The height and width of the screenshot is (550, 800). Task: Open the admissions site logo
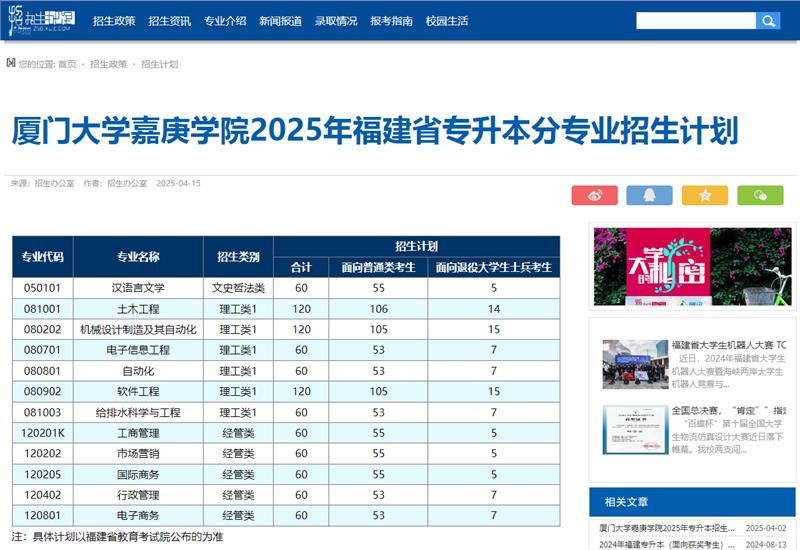tap(42, 20)
